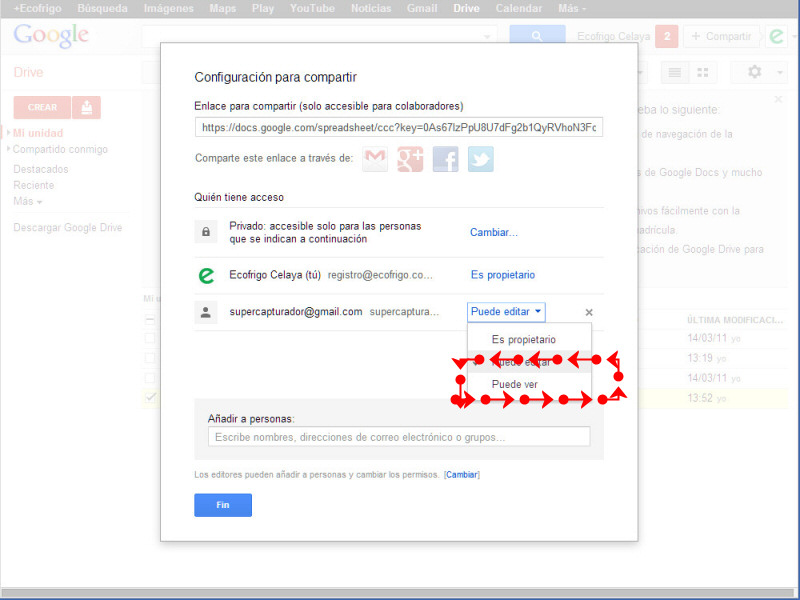Click the sharing link URL field
The height and width of the screenshot is (600, 800).
click(399, 128)
